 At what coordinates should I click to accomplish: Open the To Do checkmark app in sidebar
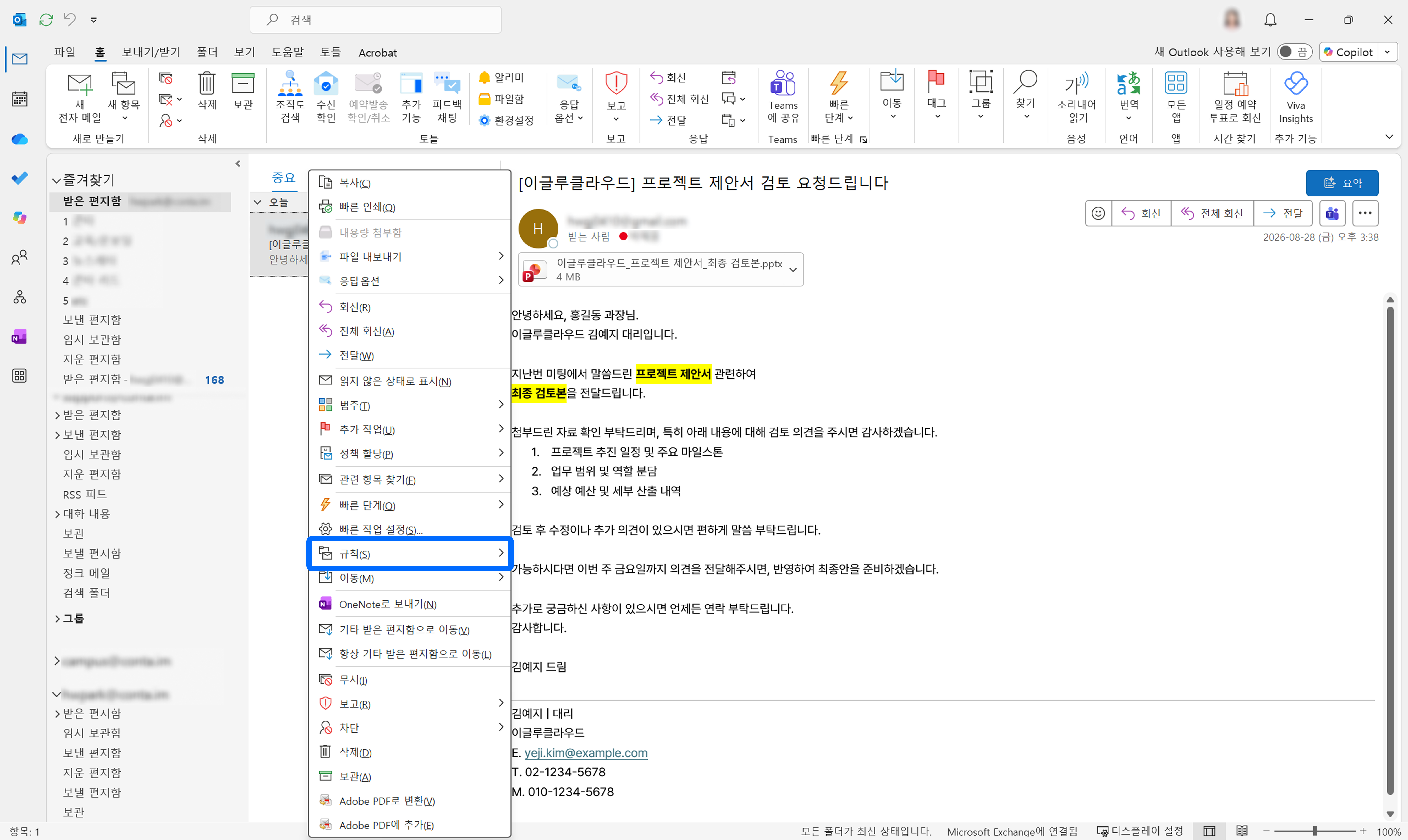click(x=20, y=178)
